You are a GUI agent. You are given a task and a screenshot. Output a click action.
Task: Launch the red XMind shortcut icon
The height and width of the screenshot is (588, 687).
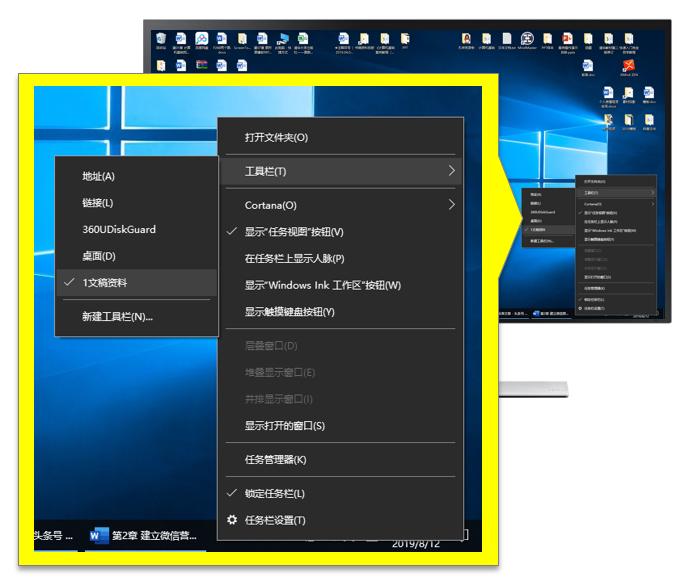pos(628,68)
